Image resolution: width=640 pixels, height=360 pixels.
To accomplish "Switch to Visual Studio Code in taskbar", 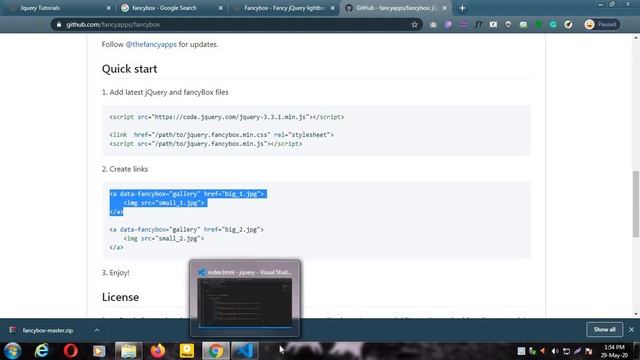I will click(x=245, y=351).
